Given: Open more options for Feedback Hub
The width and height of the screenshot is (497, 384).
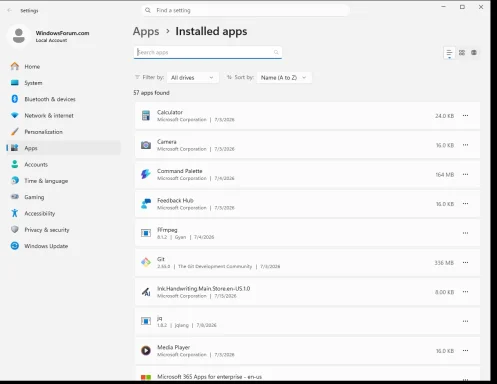Looking at the screenshot, I should [x=465, y=204].
